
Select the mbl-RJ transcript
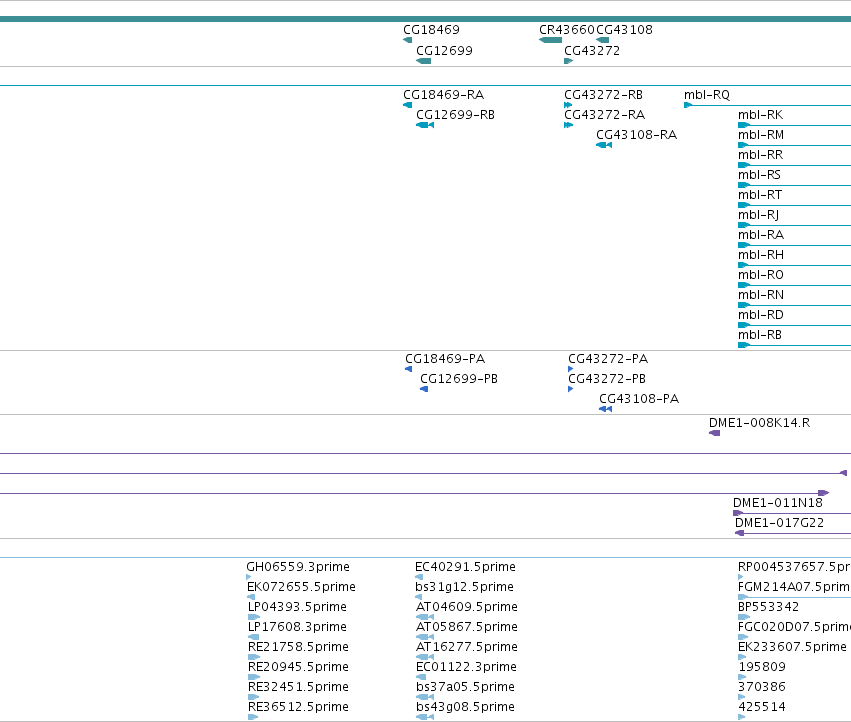pos(758,216)
